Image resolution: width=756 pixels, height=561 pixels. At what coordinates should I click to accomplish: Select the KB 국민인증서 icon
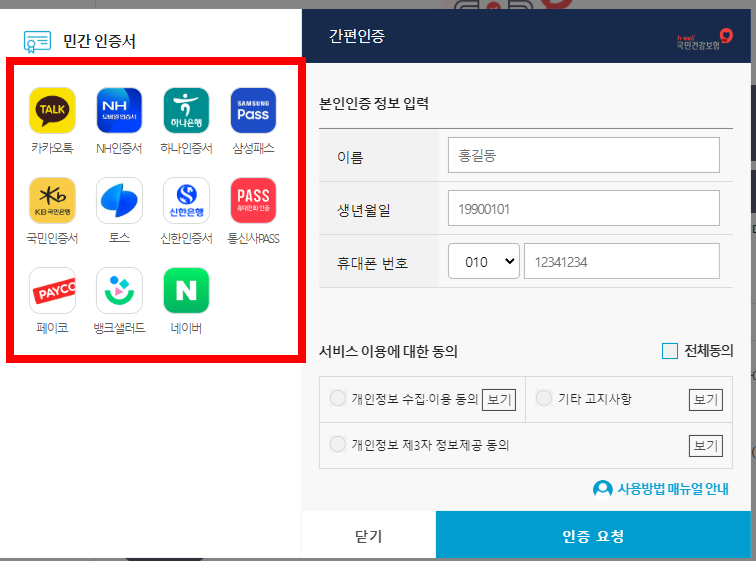(x=52, y=200)
